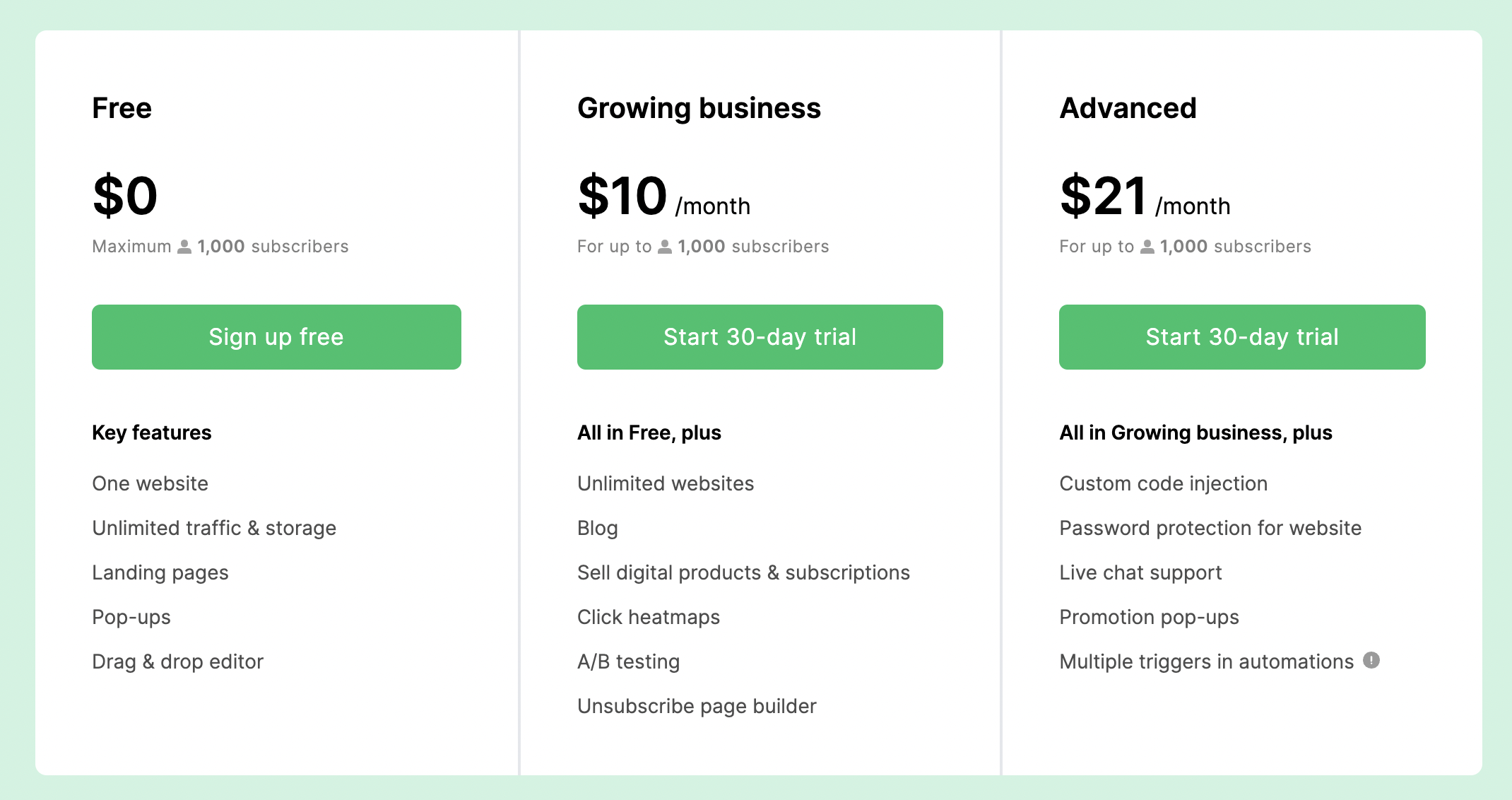The height and width of the screenshot is (800, 1512).
Task: Click the subscriber icon in the Advanced plan
Action: (1146, 246)
